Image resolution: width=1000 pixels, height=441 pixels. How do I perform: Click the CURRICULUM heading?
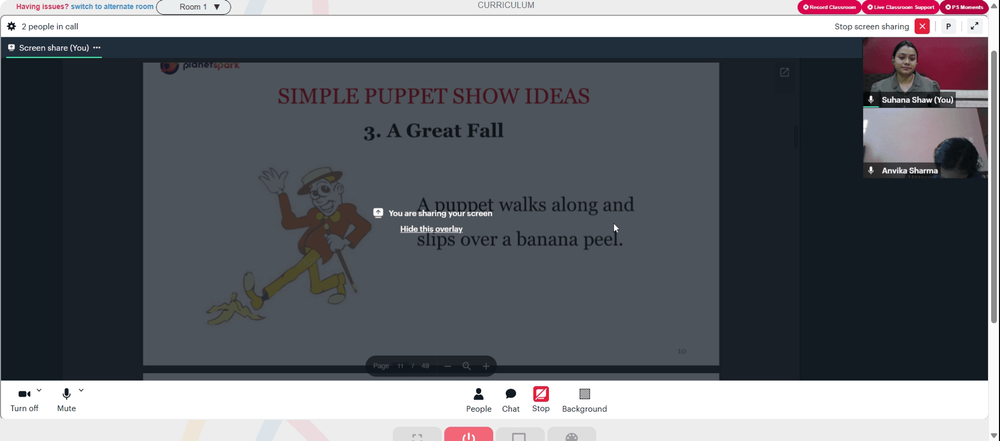[506, 5]
